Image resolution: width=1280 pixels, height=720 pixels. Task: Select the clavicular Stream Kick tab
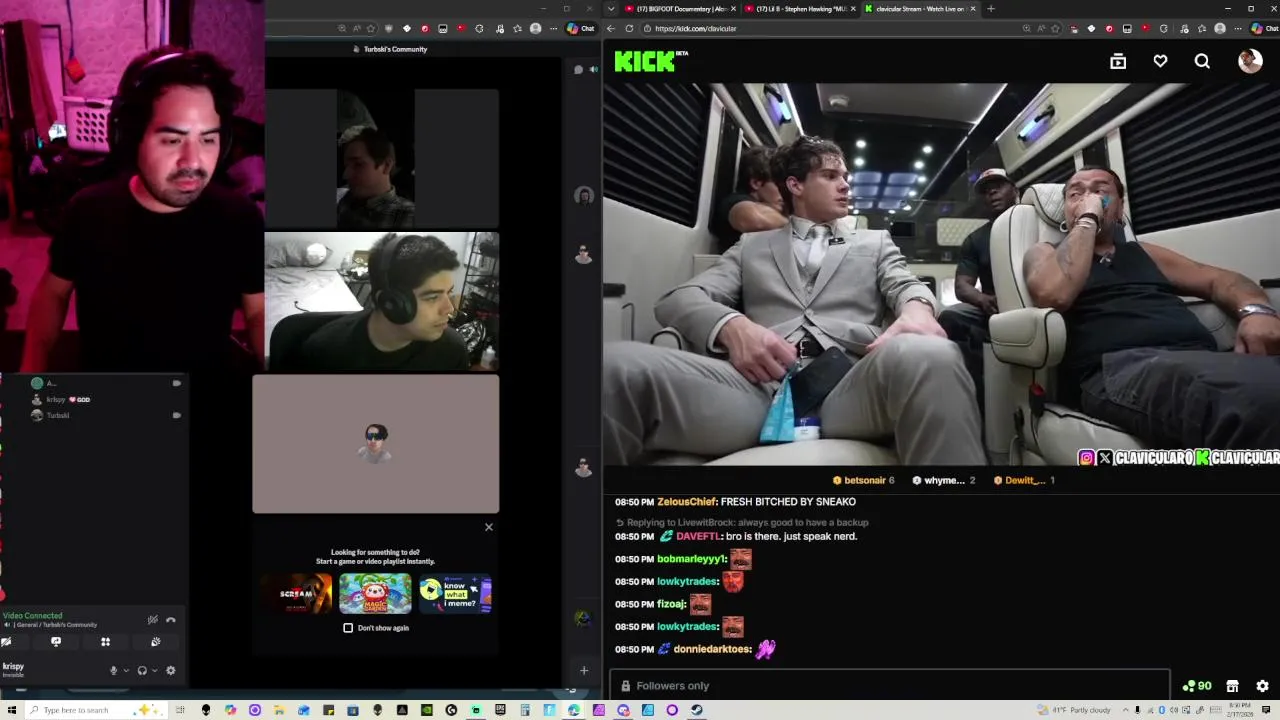[918, 9]
